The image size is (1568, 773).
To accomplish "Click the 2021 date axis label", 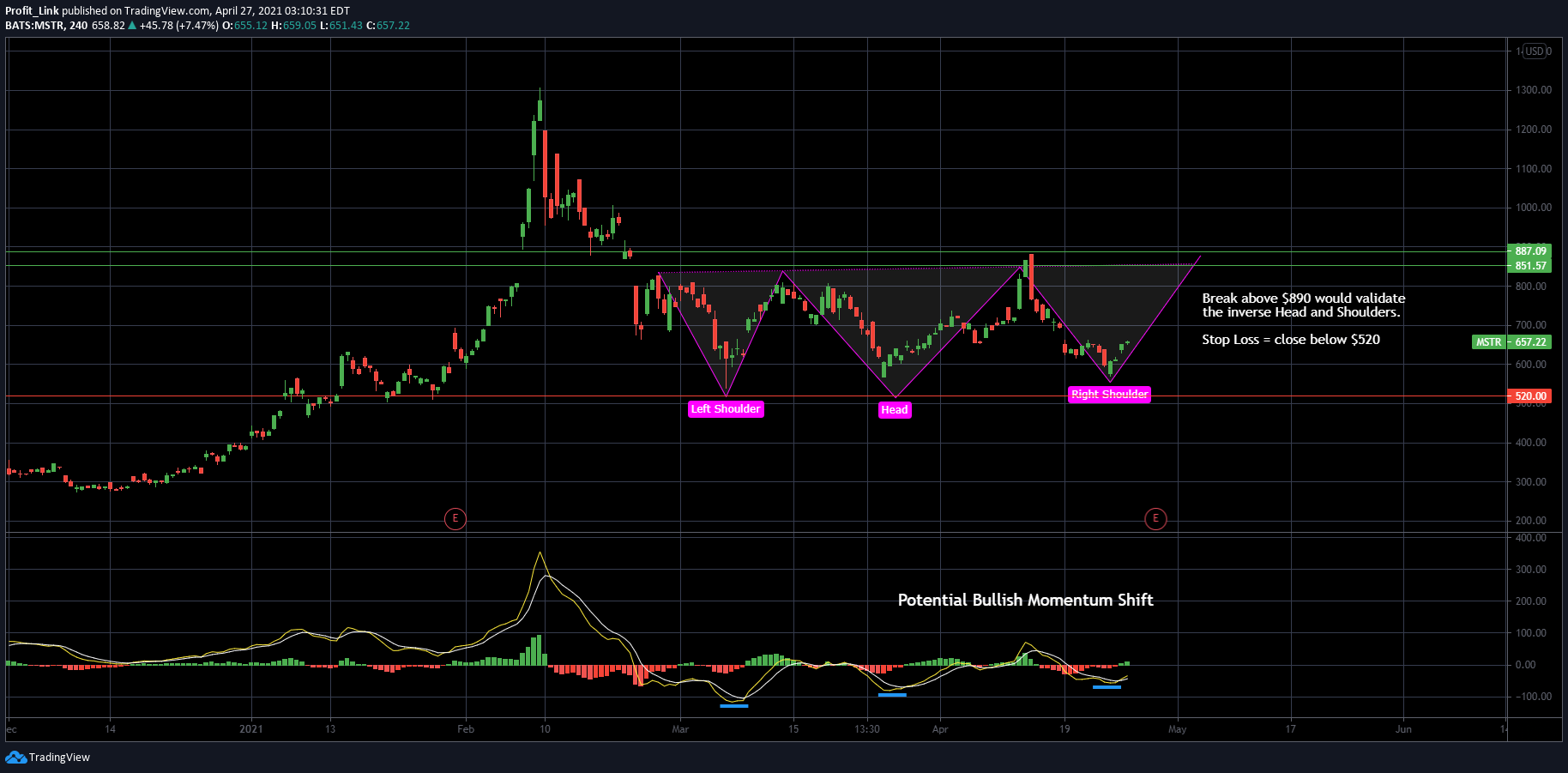I will [251, 729].
